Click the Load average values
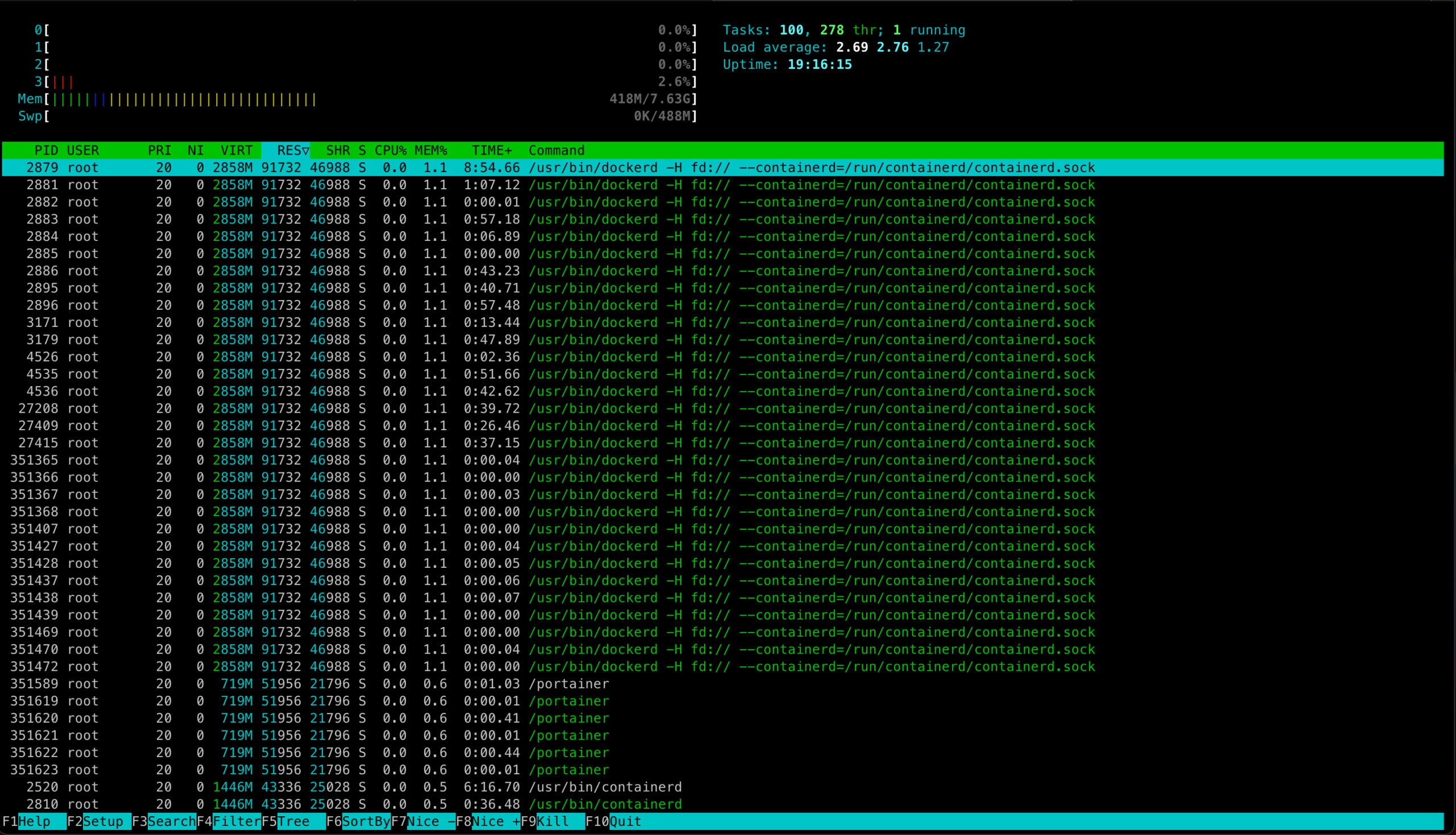The image size is (1456, 835). [892, 47]
